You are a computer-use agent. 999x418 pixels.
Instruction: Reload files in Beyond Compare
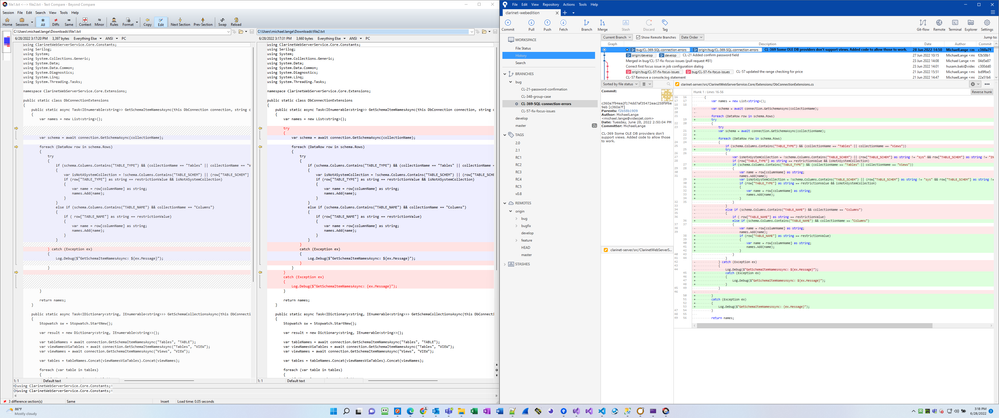pos(236,22)
